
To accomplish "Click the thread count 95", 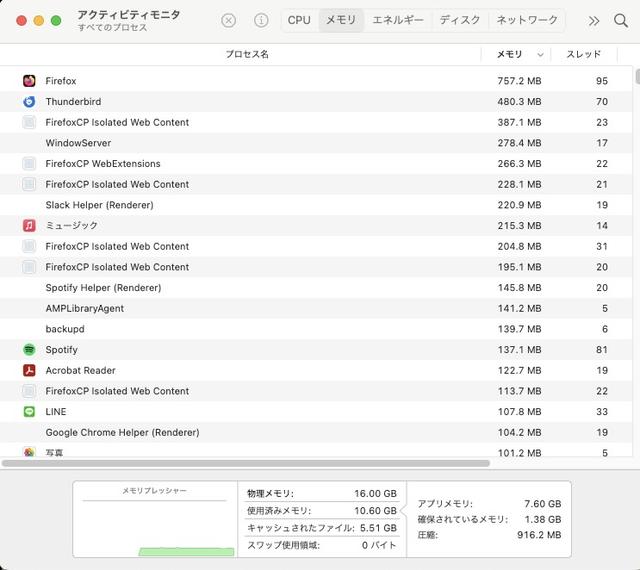I will pos(602,81).
